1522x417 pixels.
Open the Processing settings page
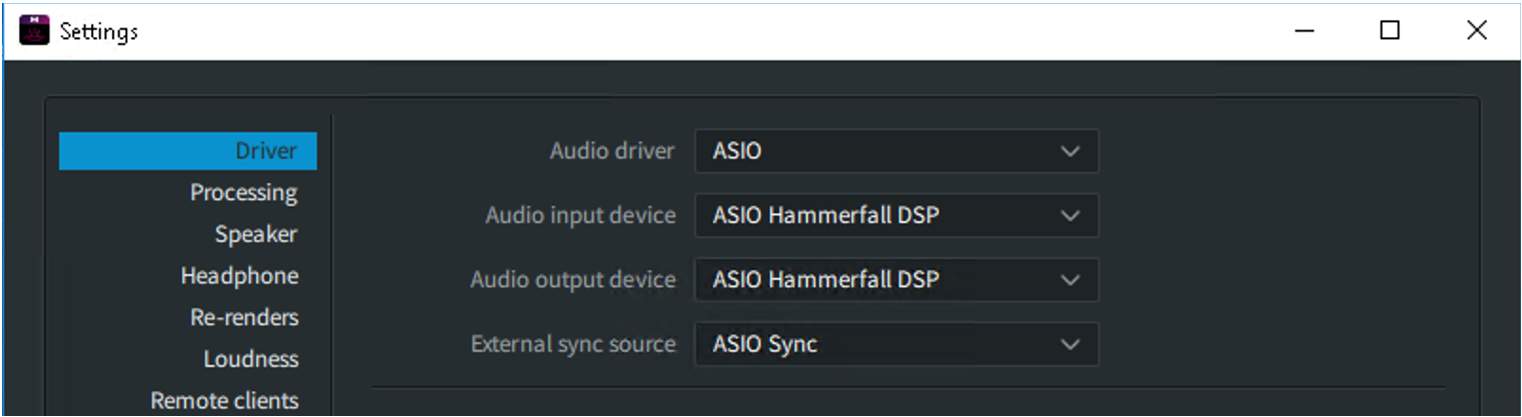(x=243, y=192)
